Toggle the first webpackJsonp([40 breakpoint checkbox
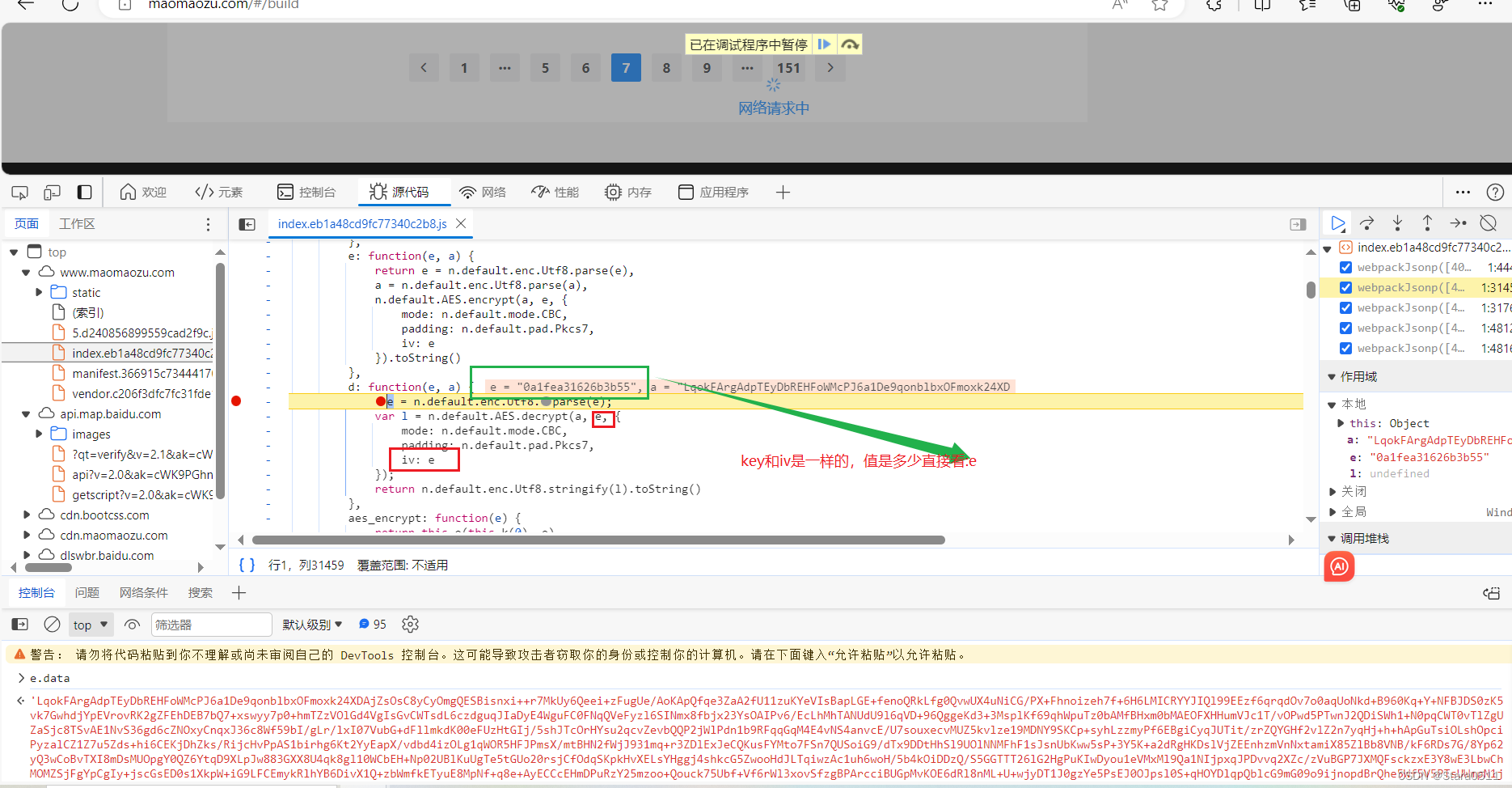1512x788 pixels. [1345, 267]
